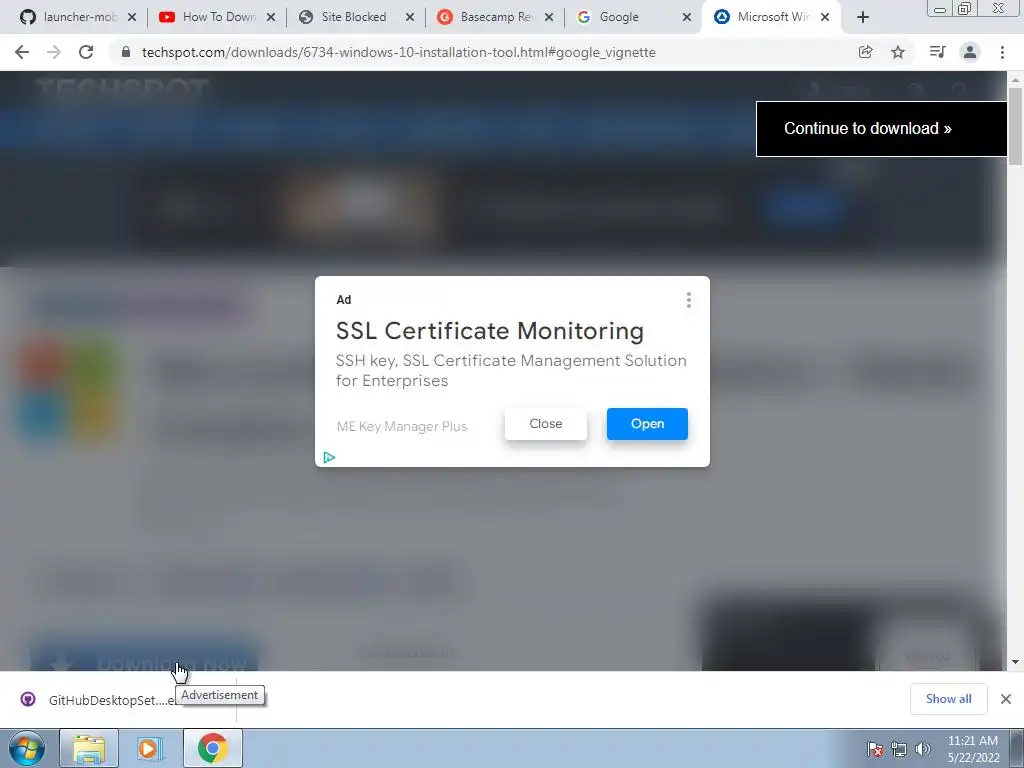Open Action Center flag icon
This screenshot has height=768, width=1024.
pyautogui.click(x=874, y=749)
